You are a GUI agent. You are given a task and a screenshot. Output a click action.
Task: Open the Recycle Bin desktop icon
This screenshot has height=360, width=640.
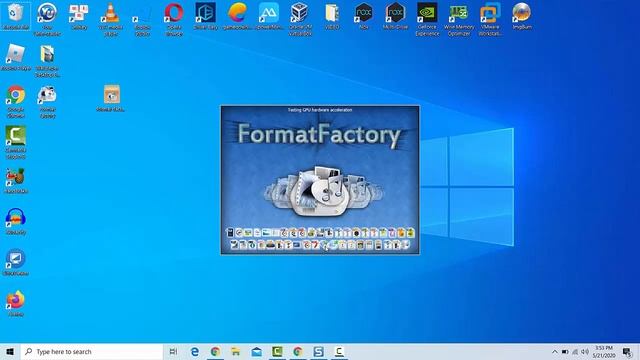tap(16, 16)
